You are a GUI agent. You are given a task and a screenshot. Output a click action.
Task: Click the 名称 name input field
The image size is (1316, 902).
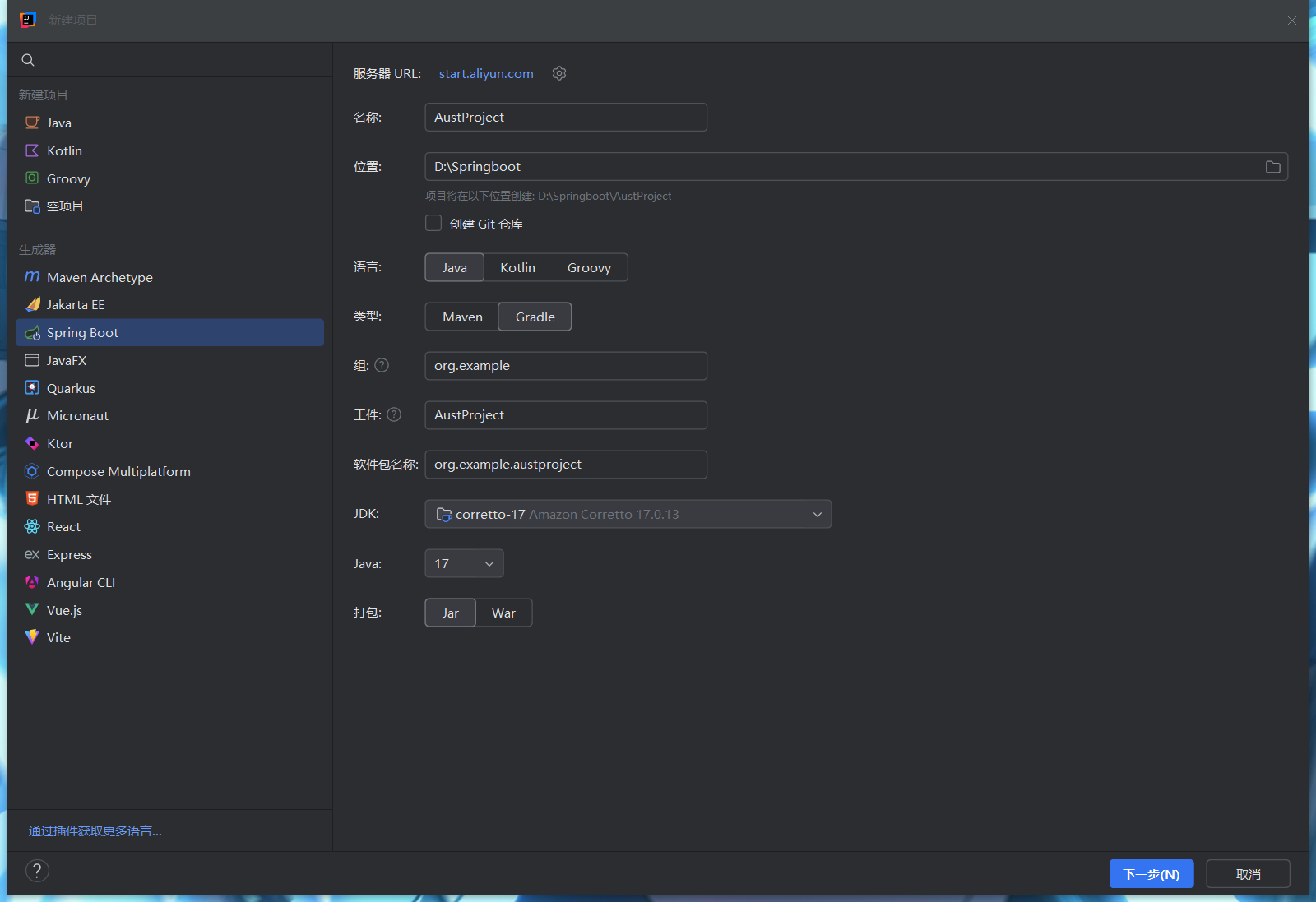pos(566,117)
